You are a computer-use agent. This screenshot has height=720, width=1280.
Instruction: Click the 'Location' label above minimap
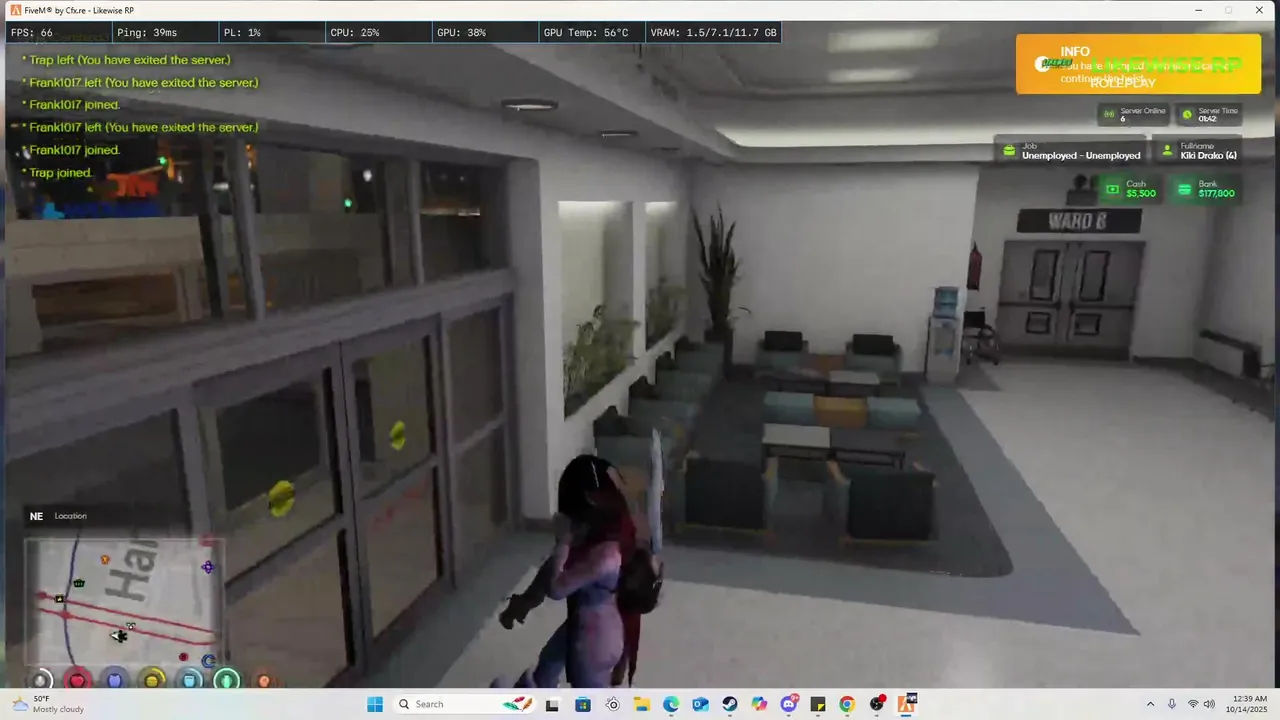tap(70, 516)
